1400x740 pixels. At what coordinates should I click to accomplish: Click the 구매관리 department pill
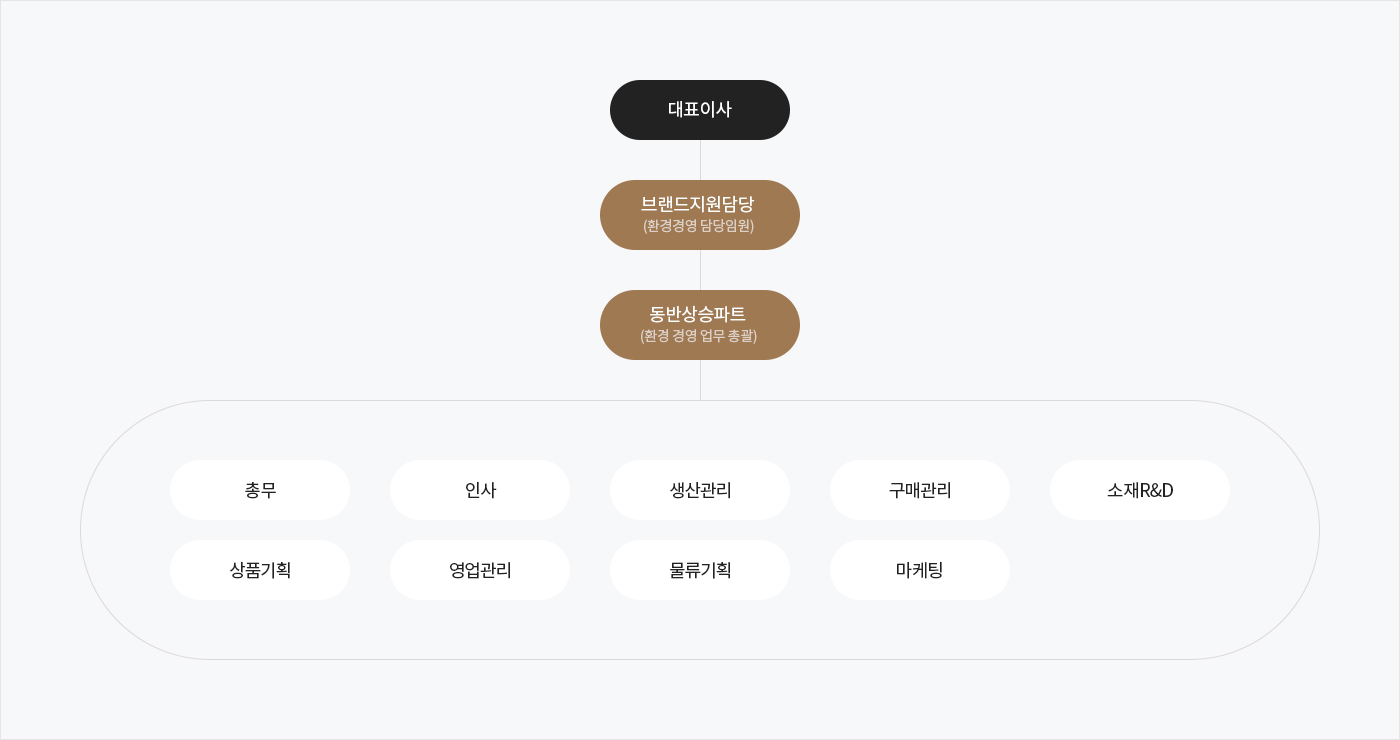pyautogui.click(x=920, y=490)
